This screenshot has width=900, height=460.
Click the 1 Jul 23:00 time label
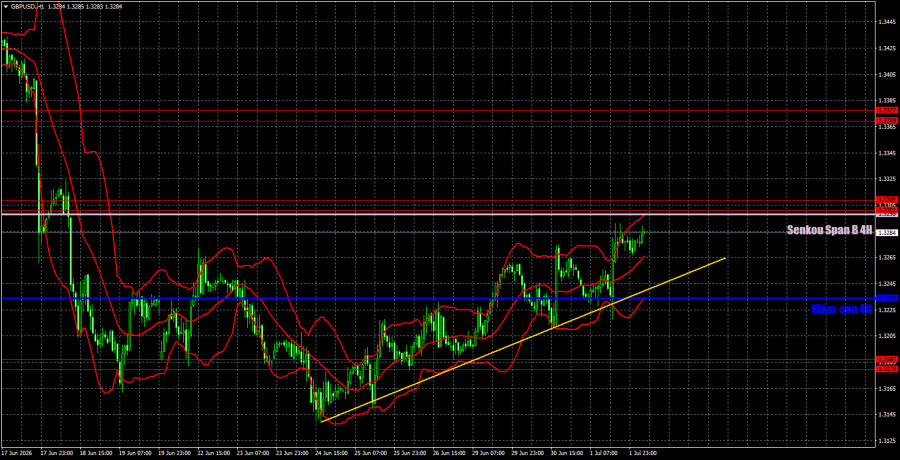[643, 453]
